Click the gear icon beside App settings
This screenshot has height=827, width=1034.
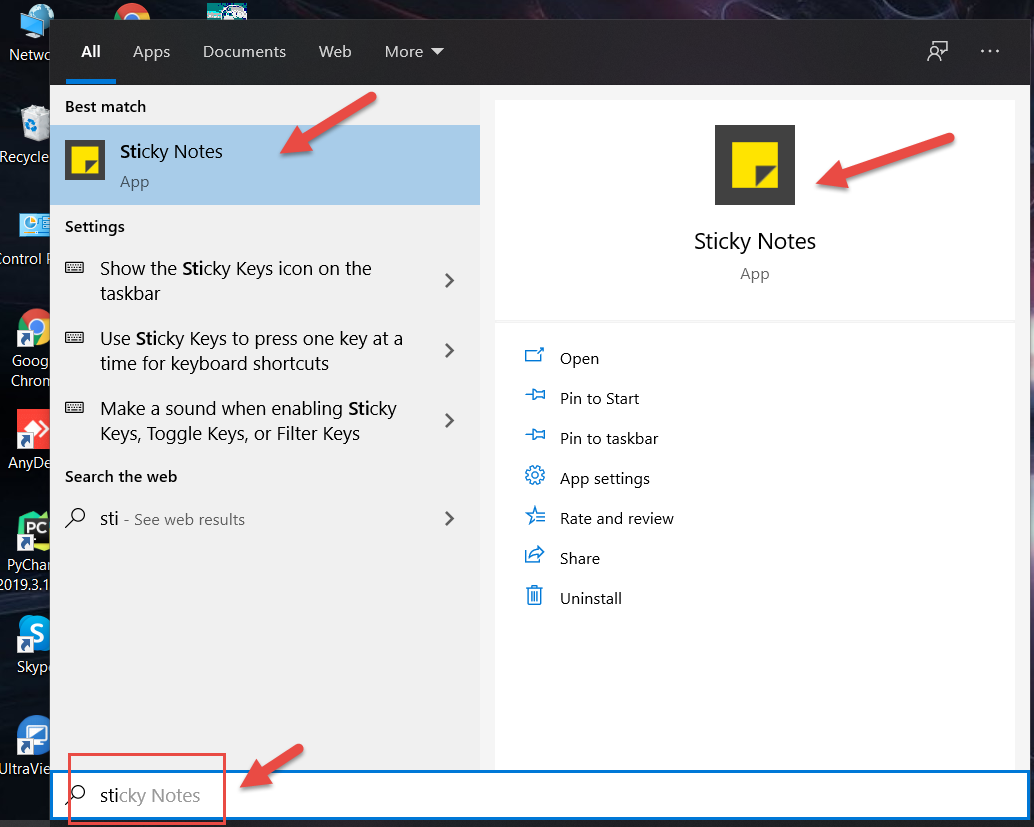click(535, 475)
